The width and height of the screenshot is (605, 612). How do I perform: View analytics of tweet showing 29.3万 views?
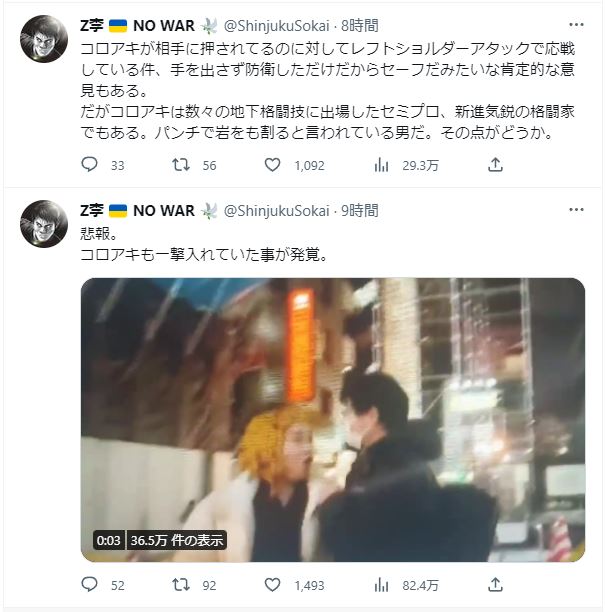point(381,165)
